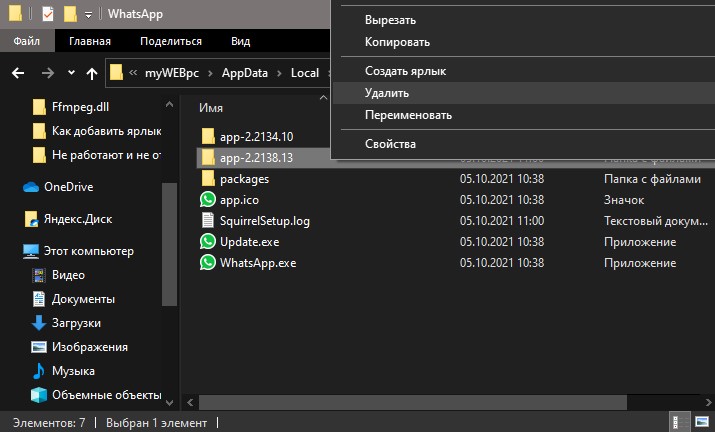This screenshot has height=432, width=715.
Task: Switch to the Вид ribbon tab
Action: point(240,41)
